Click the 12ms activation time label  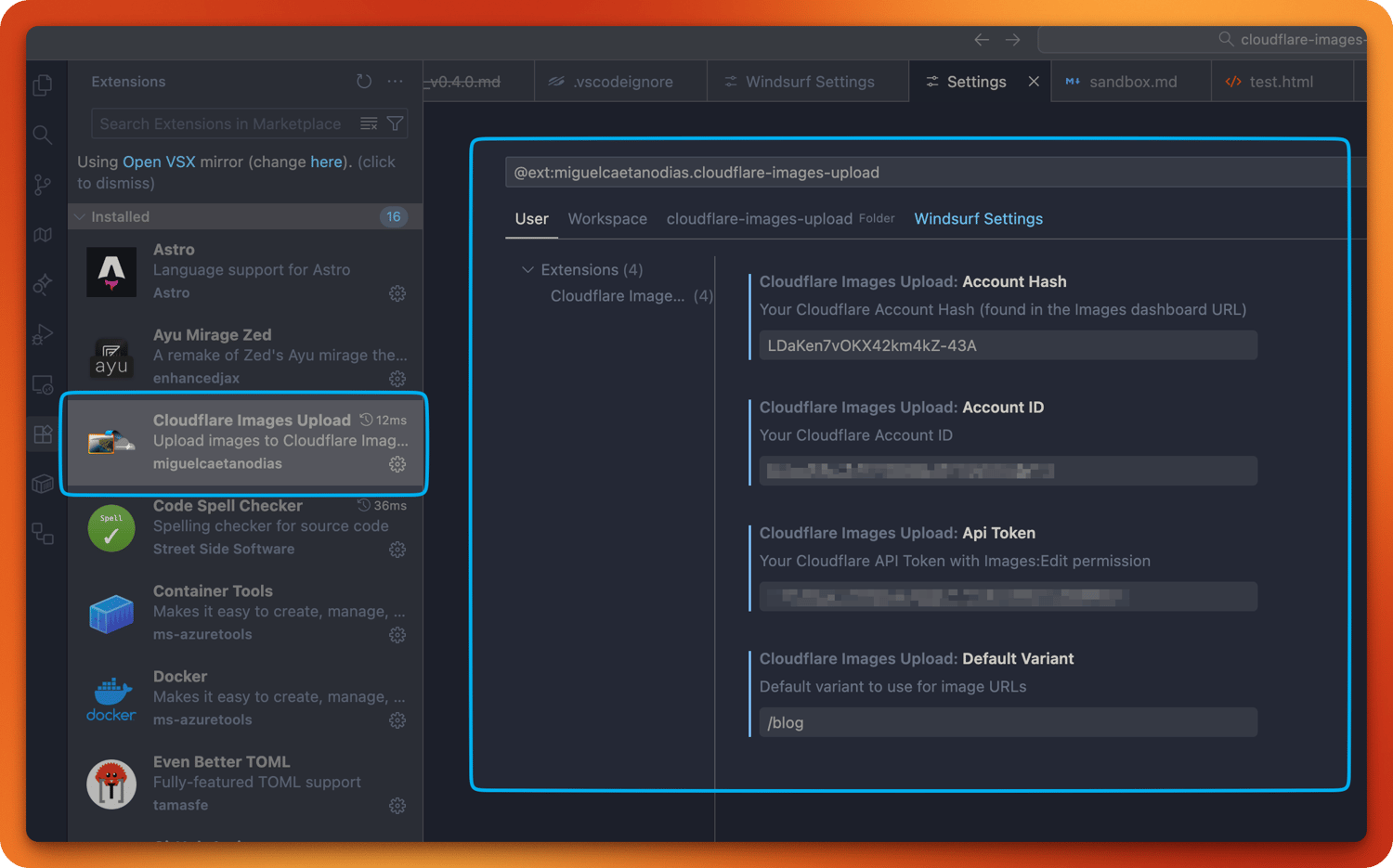(384, 421)
